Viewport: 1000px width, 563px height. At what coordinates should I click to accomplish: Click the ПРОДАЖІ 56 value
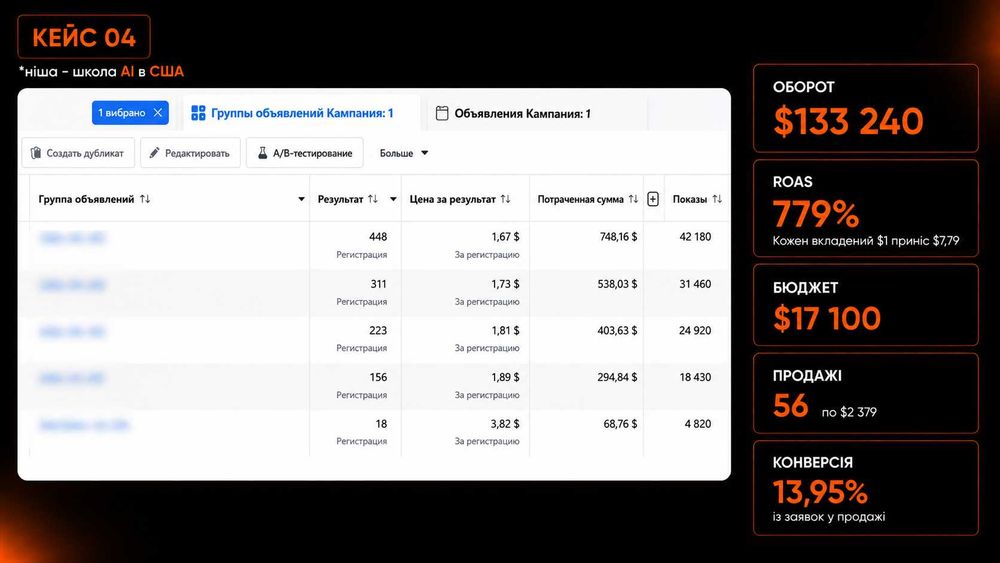point(791,406)
